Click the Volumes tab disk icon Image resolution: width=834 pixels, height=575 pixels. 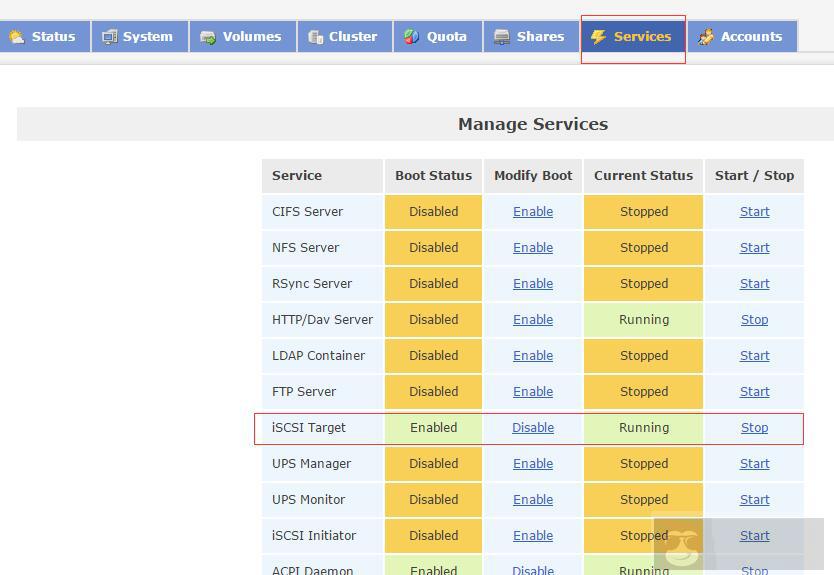[208, 37]
